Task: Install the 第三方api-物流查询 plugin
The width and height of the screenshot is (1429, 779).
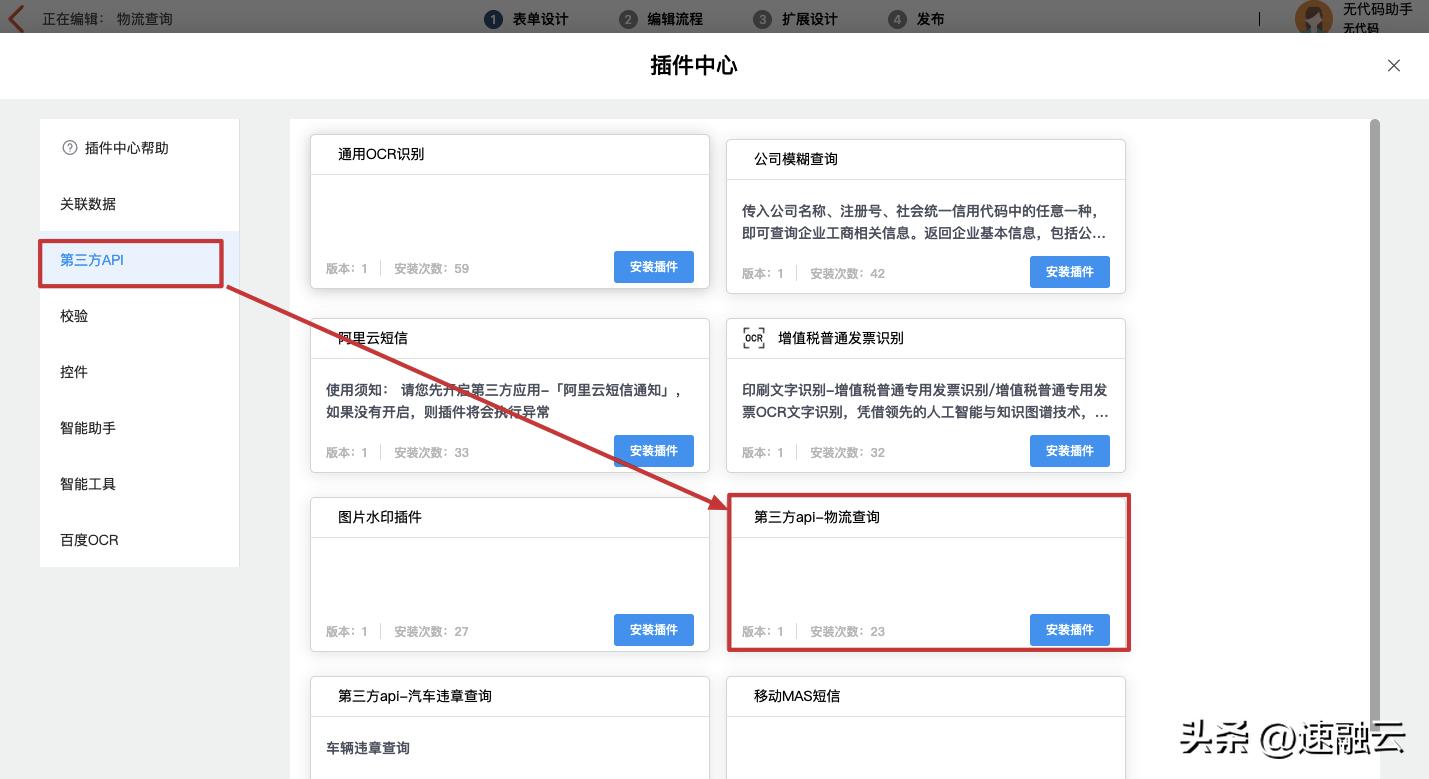Action: pyautogui.click(x=1069, y=630)
